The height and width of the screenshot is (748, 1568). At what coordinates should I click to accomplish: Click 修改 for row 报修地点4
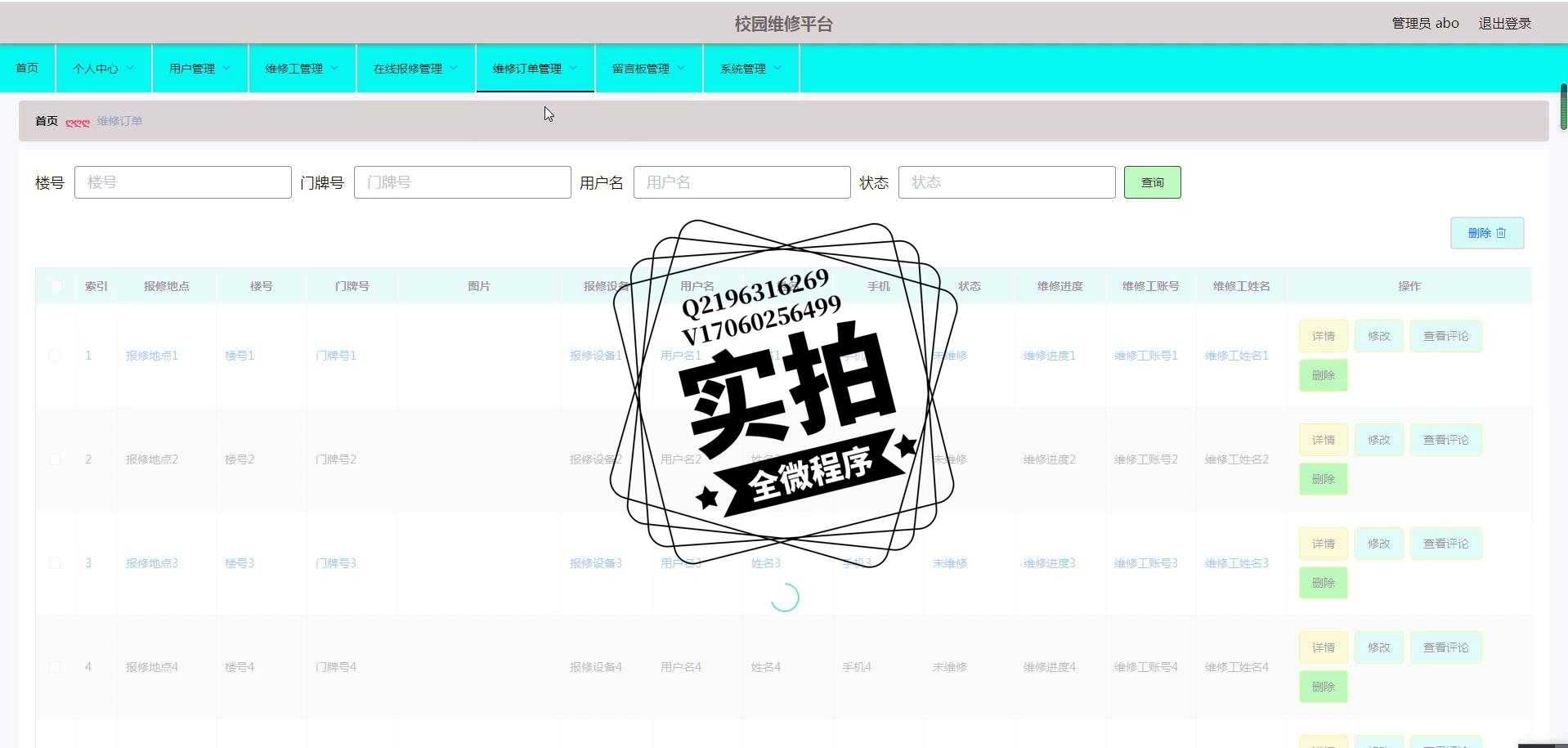(1379, 647)
